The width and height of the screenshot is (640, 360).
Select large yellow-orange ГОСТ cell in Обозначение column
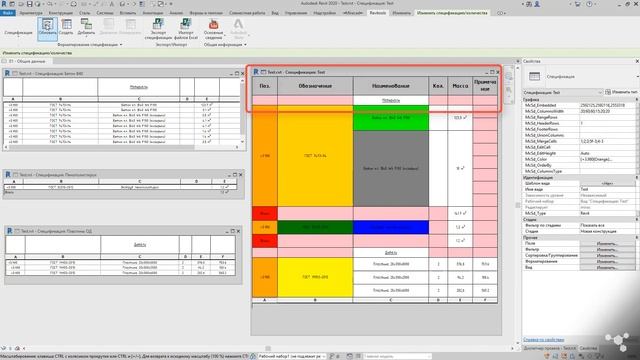(315, 156)
